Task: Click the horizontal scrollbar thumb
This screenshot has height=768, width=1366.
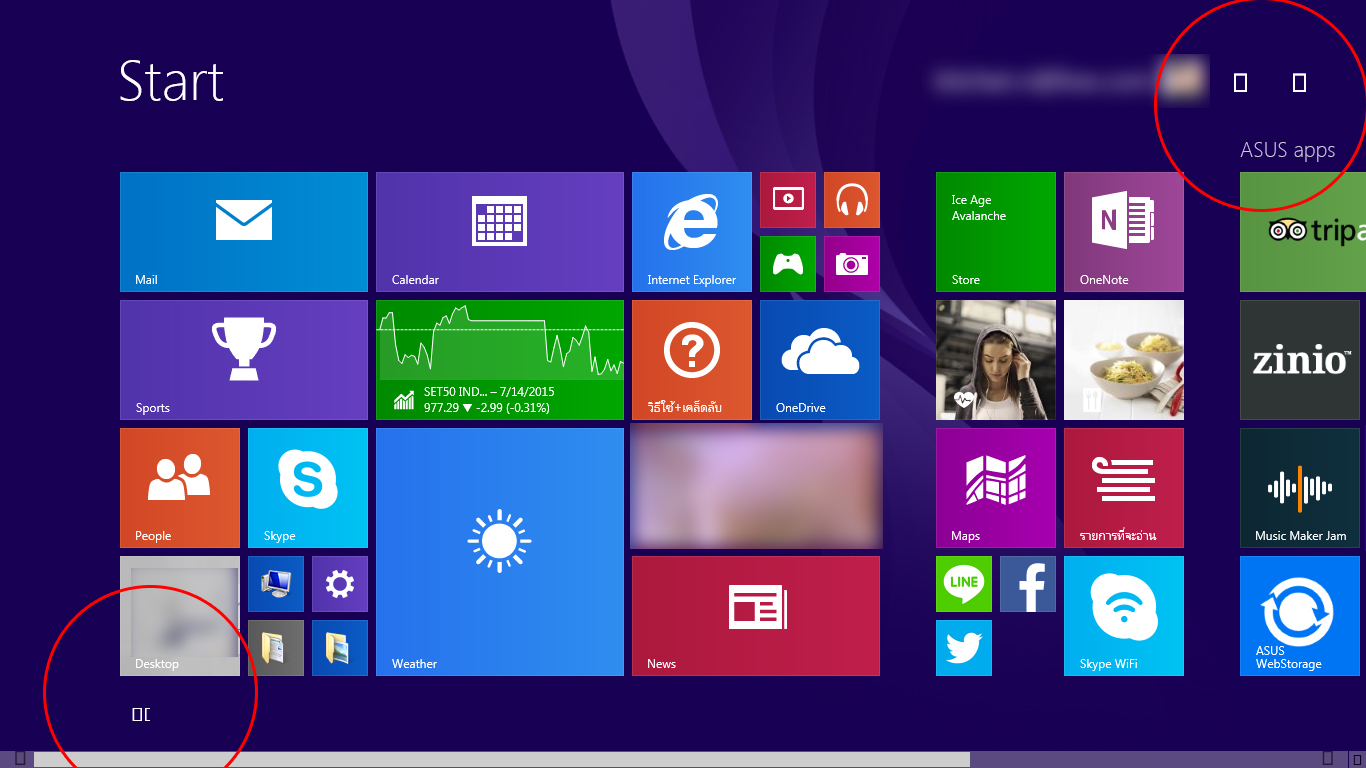Action: (502, 759)
